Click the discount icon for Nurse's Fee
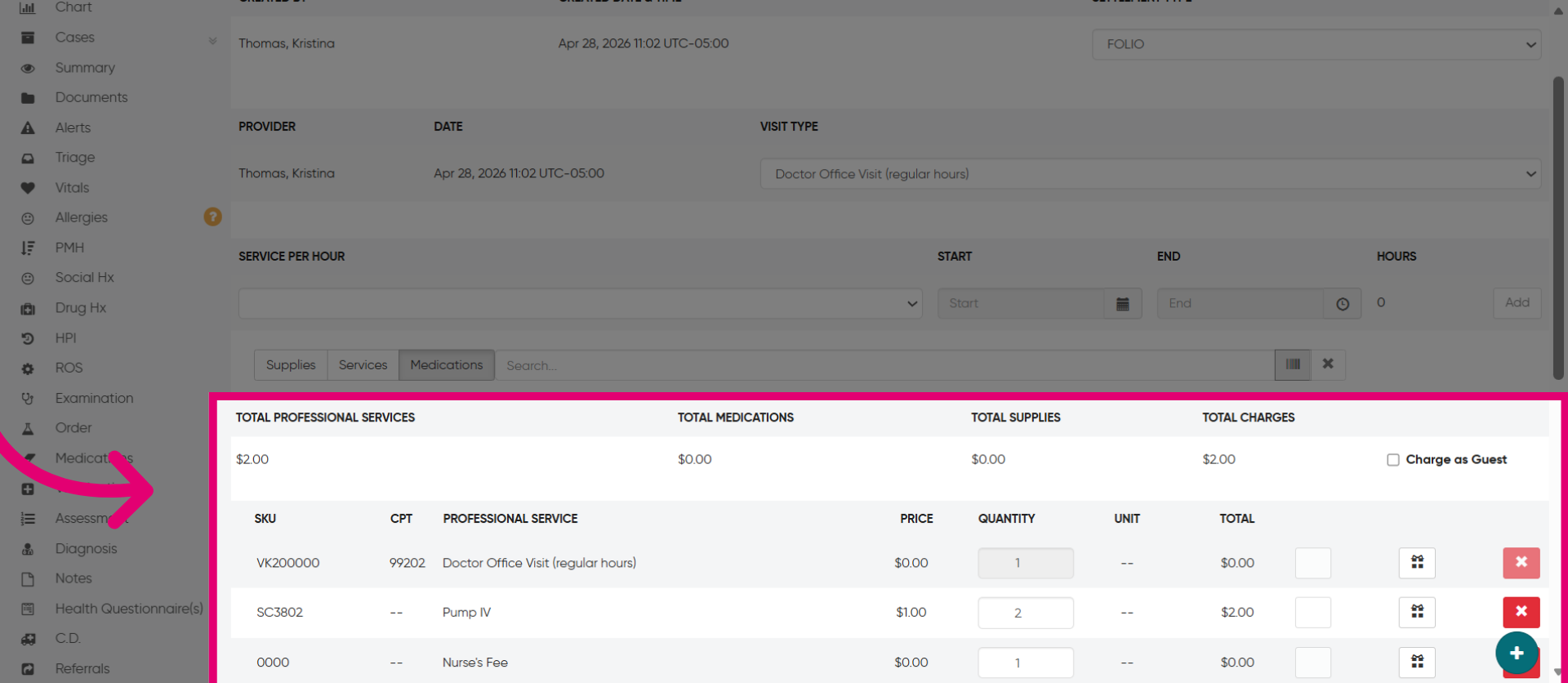Image resolution: width=1568 pixels, height=683 pixels. pos(1417,663)
